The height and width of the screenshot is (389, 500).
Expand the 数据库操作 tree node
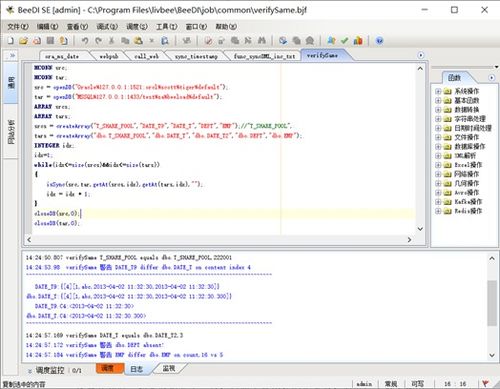pos(438,147)
